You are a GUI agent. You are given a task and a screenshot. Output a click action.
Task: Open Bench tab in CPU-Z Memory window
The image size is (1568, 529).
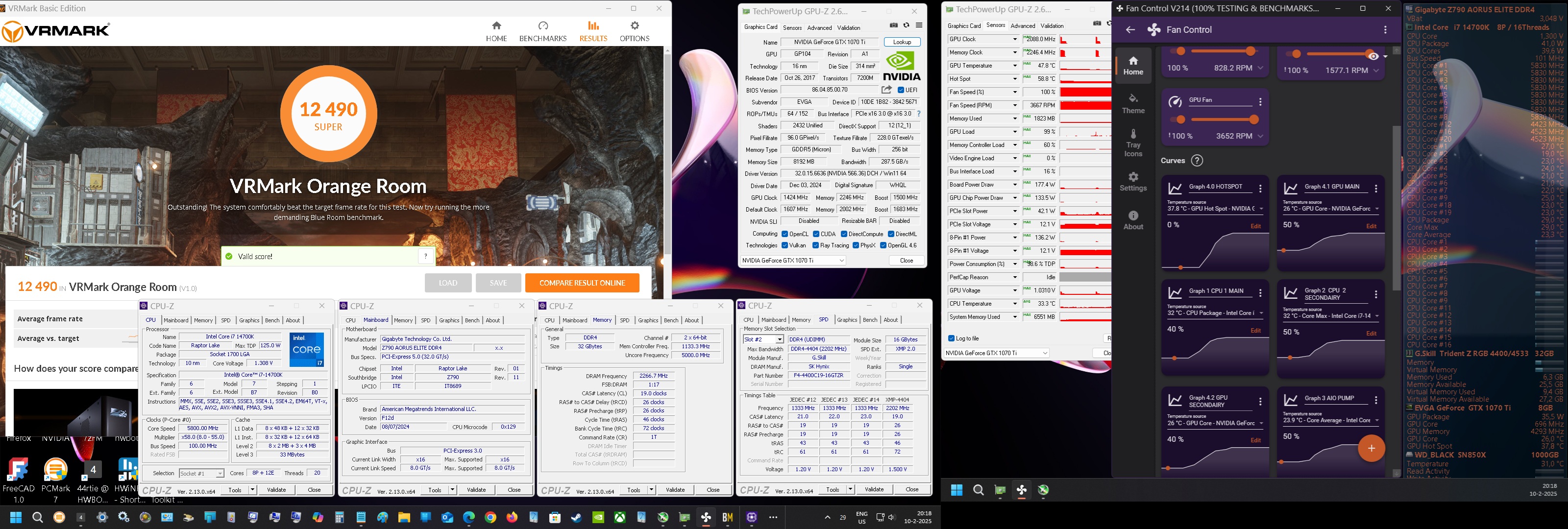click(671, 321)
